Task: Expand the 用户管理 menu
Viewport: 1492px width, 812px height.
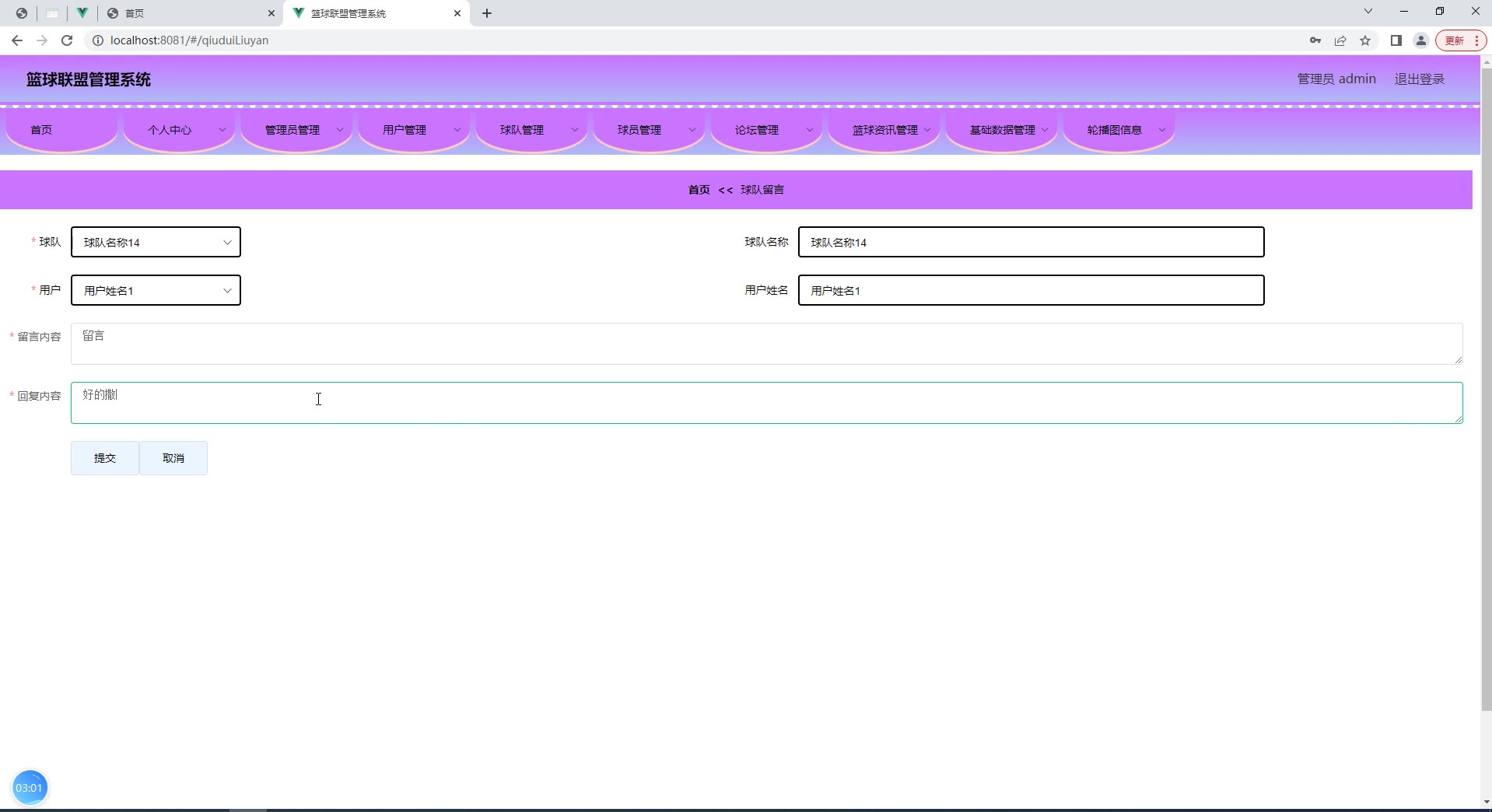Action: pos(414,130)
